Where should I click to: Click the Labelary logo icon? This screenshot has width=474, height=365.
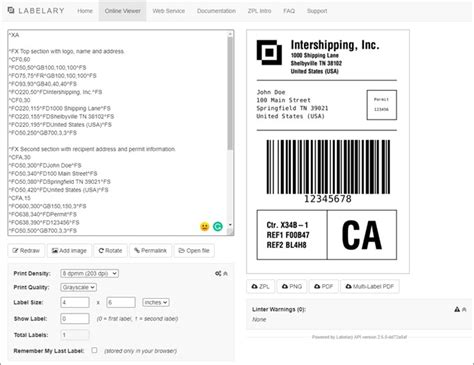[x=11, y=10]
